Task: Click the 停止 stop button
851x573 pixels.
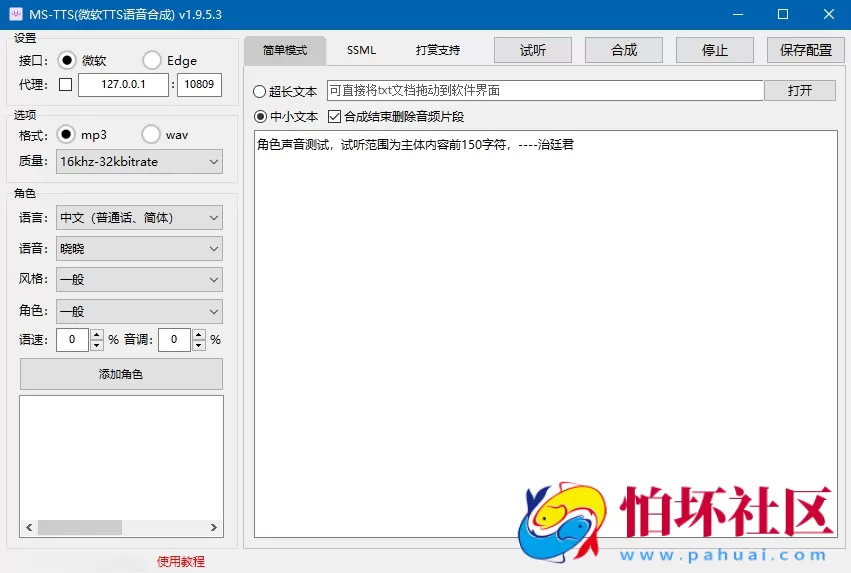Action: click(715, 50)
